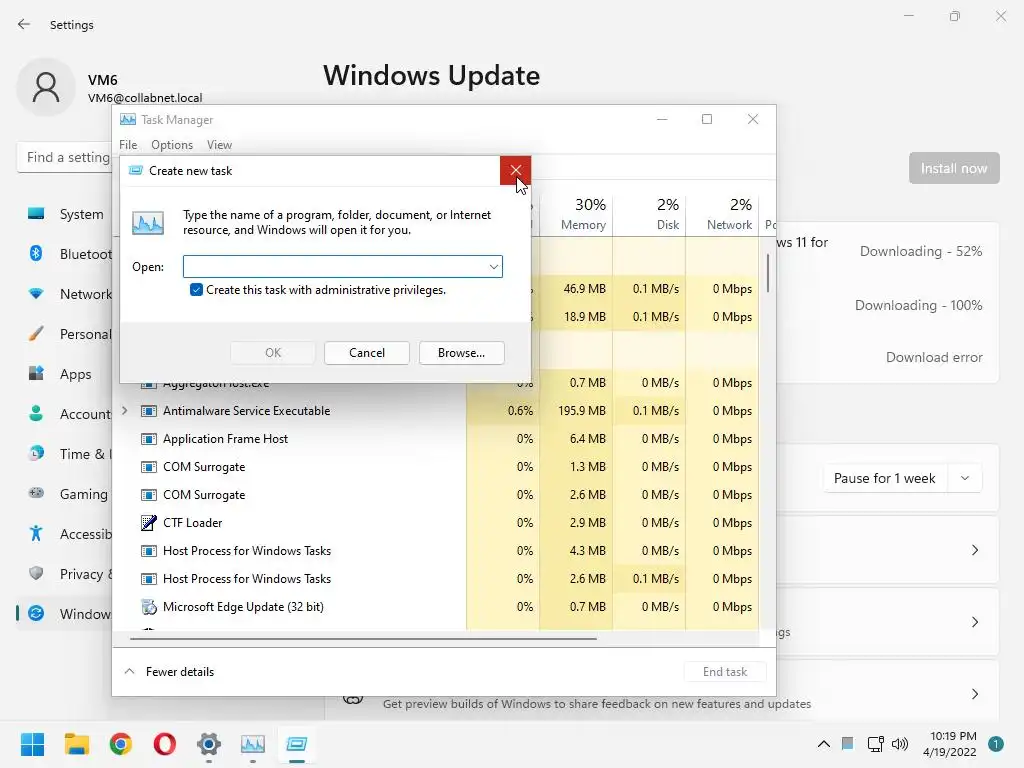Open Privacy shield icon in Settings
Viewport: 1024px width, 768px height.
point(36,573)
